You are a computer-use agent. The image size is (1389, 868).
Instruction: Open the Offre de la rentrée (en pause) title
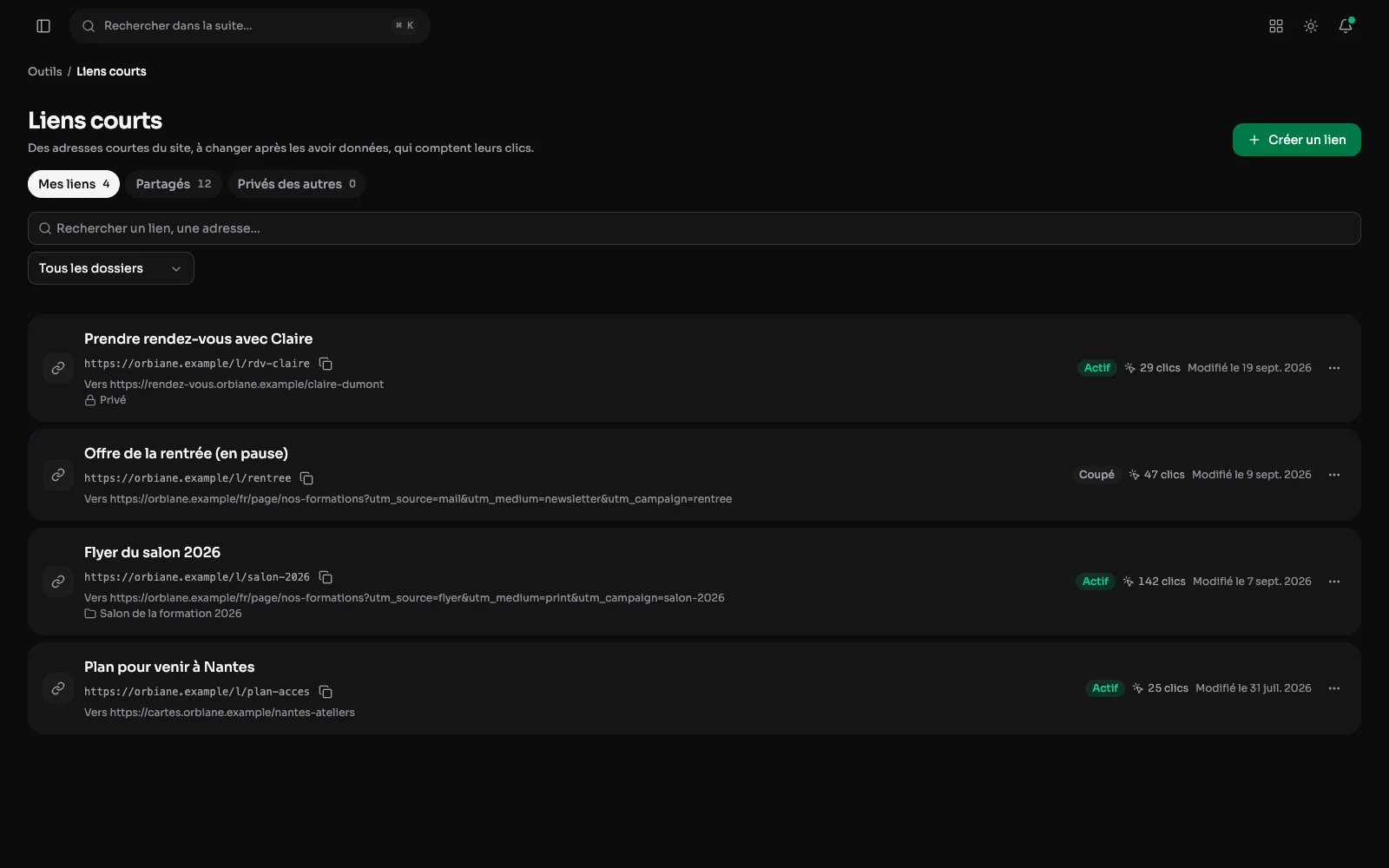pyautogui.click(x=186, y=453)
